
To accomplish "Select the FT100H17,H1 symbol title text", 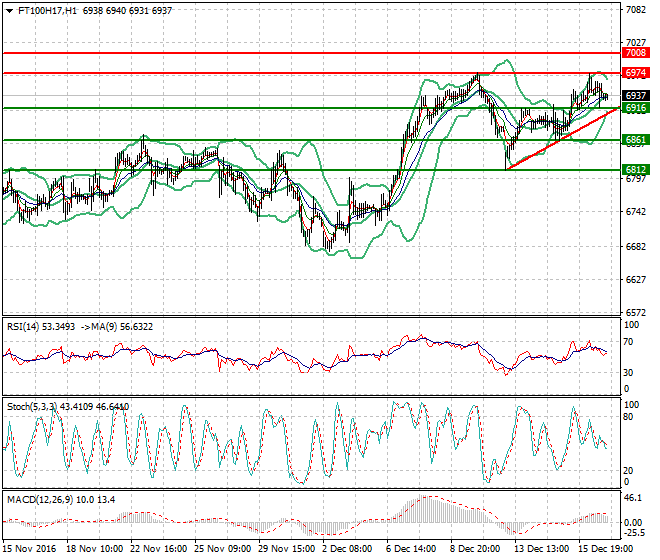I will pos(48,11).
